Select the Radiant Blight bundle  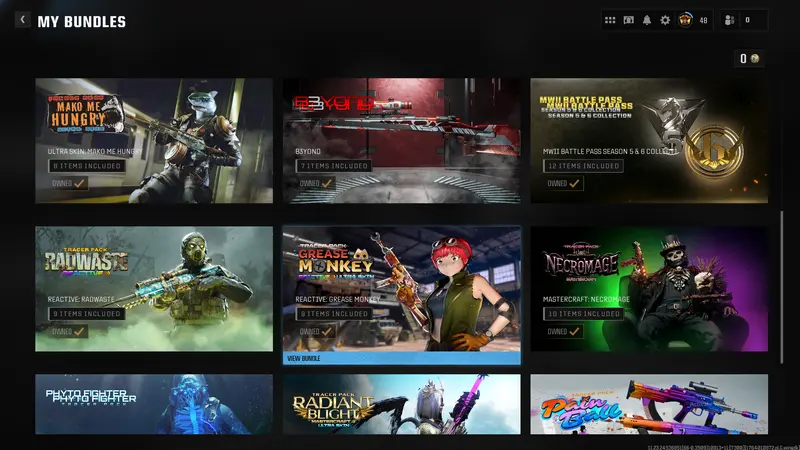point(401,404)
